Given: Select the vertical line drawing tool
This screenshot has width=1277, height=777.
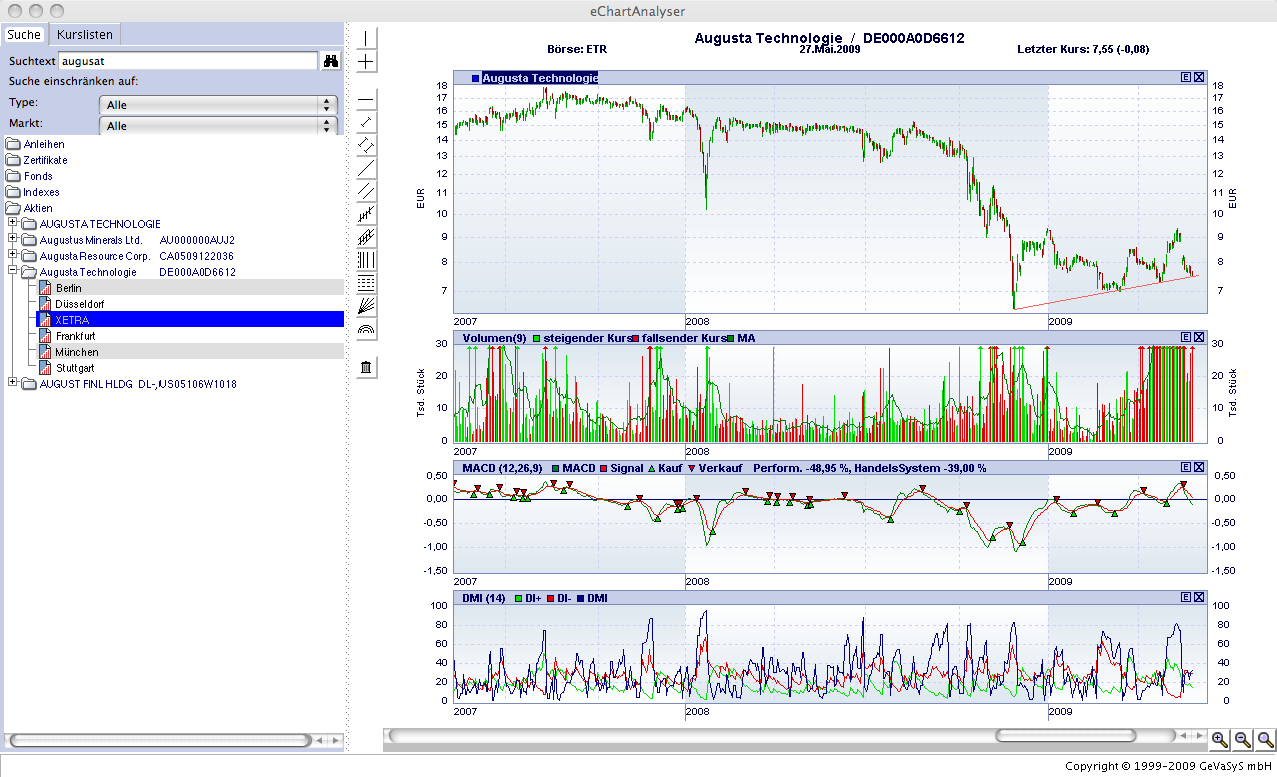Looking at the screenshot, I should tap(365, 37).
